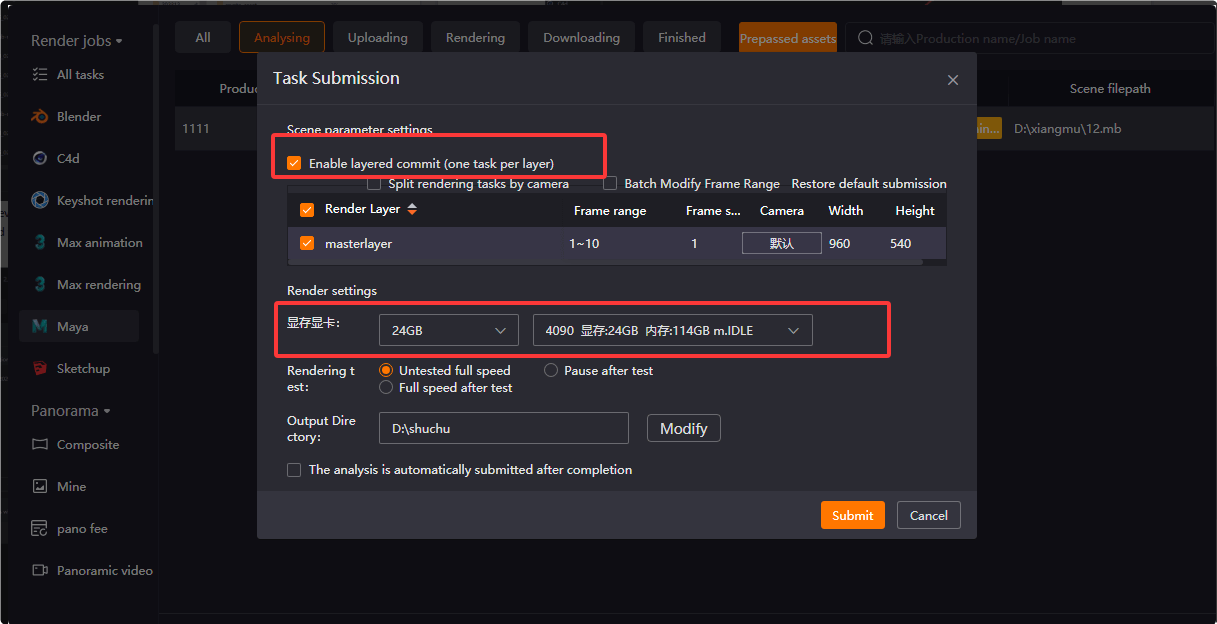Select the Pause after test radio button
This screenshot has width=1217, height=624.
click(551, 370)
